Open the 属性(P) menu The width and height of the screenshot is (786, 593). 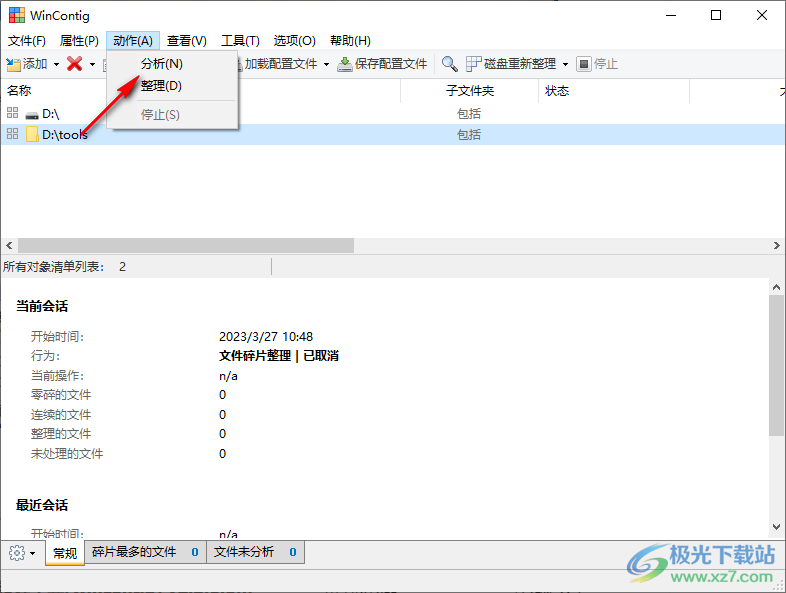(79, 41)
